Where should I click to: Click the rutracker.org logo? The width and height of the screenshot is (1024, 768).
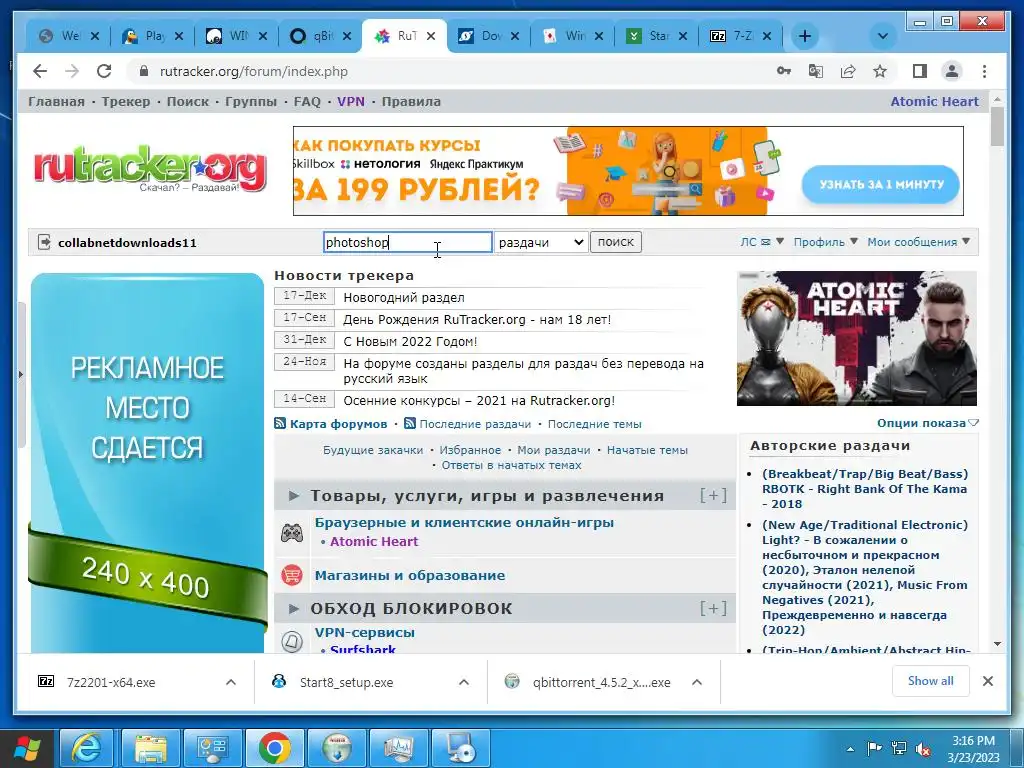[x=150, y=168]
